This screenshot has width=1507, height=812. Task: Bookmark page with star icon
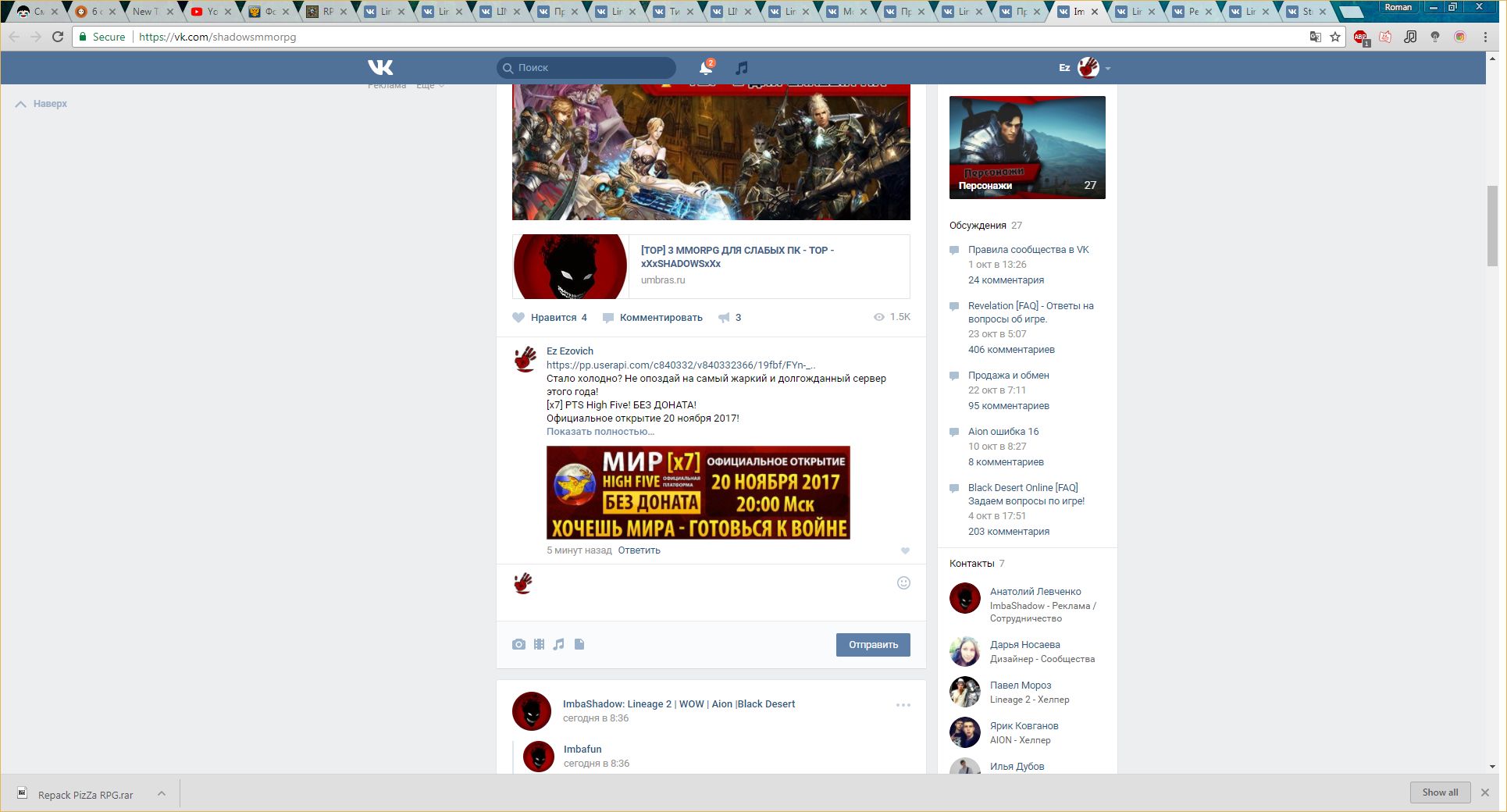click(1335, 37)
